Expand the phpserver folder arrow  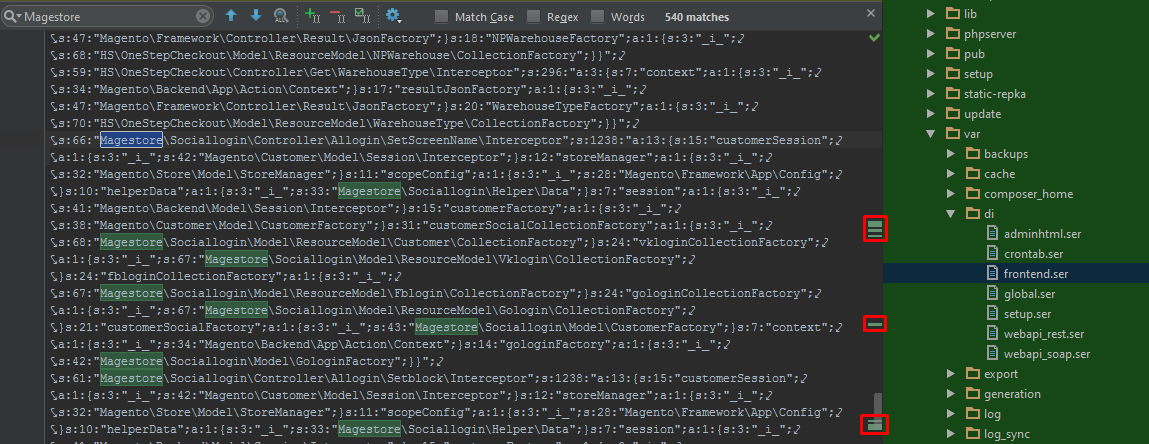(x=931, y=34)
